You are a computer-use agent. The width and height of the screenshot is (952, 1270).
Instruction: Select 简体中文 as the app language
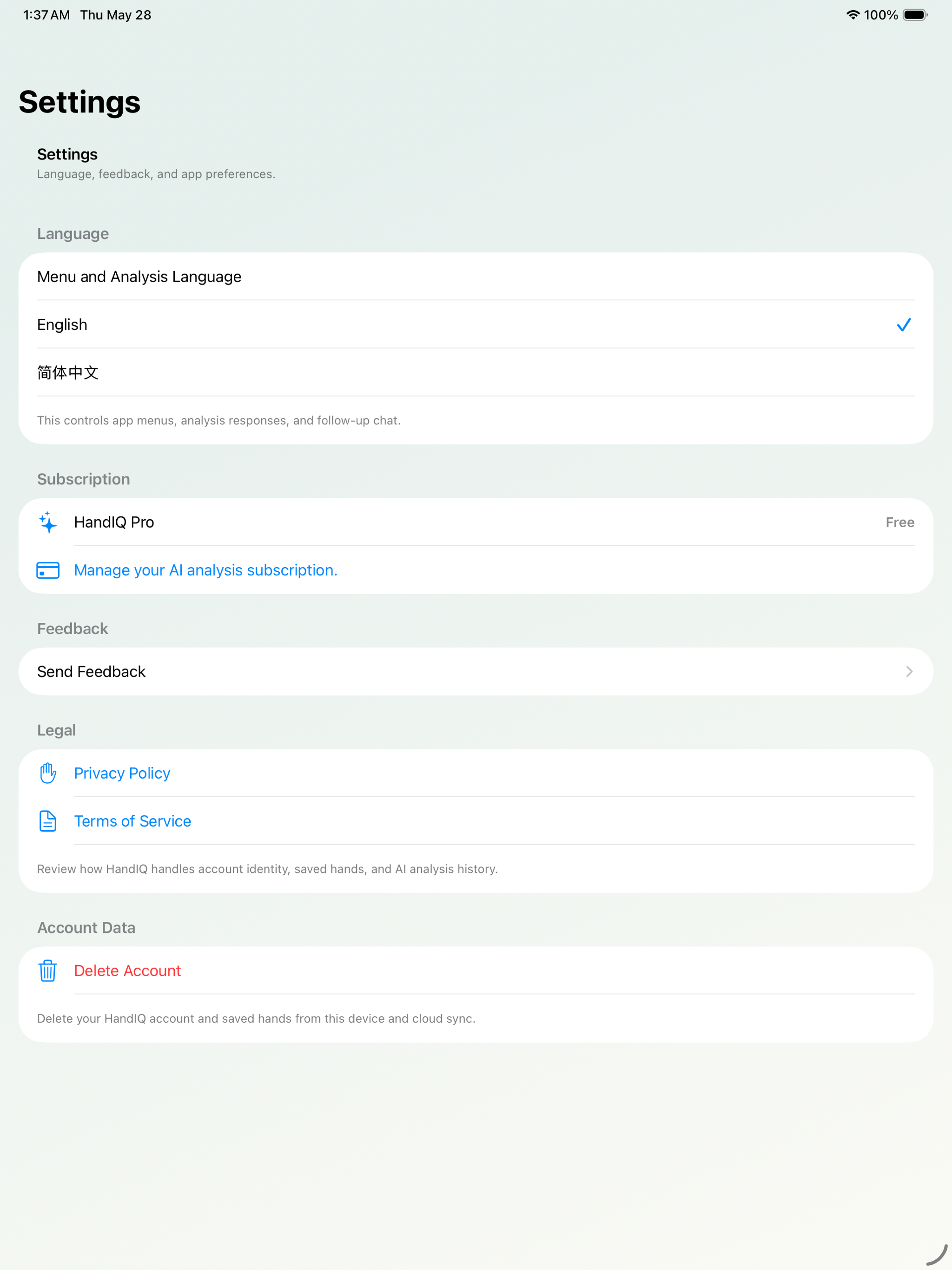[476, 373]
